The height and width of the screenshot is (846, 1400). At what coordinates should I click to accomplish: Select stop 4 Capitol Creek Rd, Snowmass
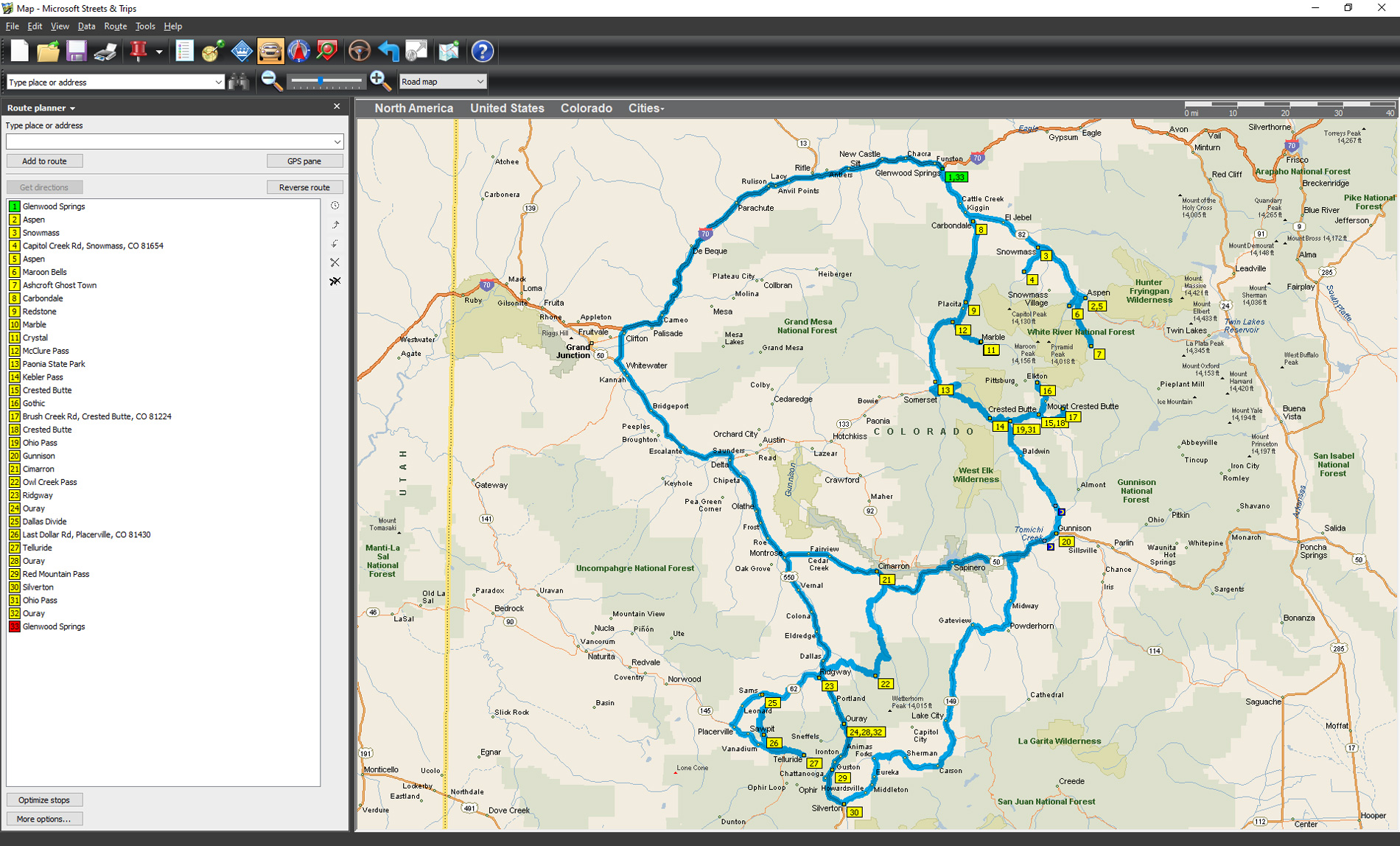click(x=163, y=246)
